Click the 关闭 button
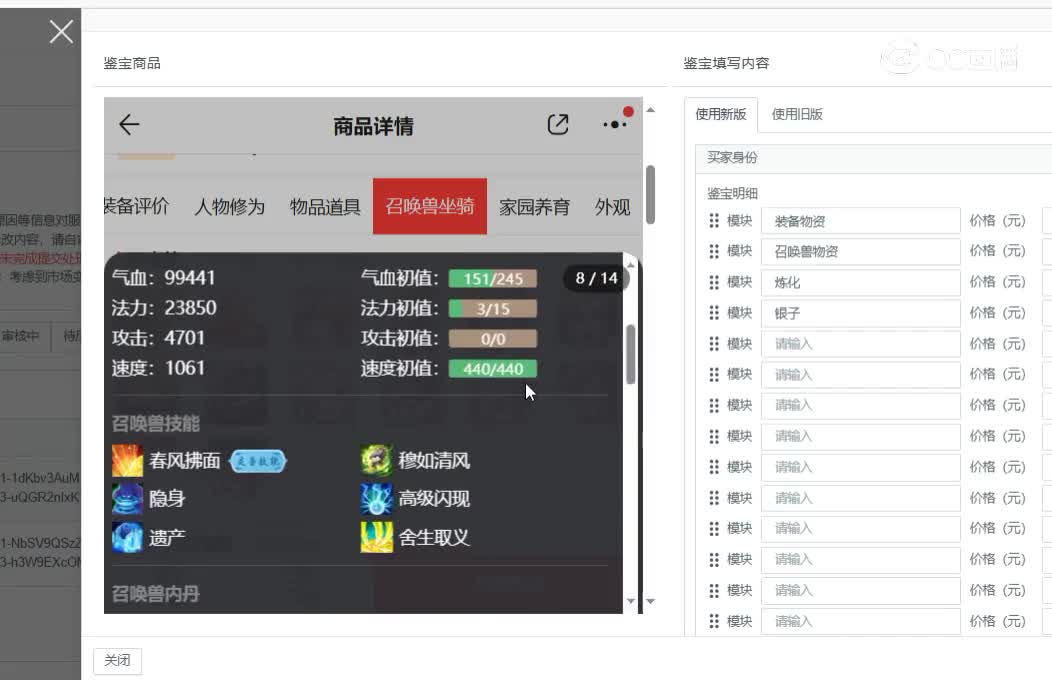1052x680 pixels. [x=117, y=661]
